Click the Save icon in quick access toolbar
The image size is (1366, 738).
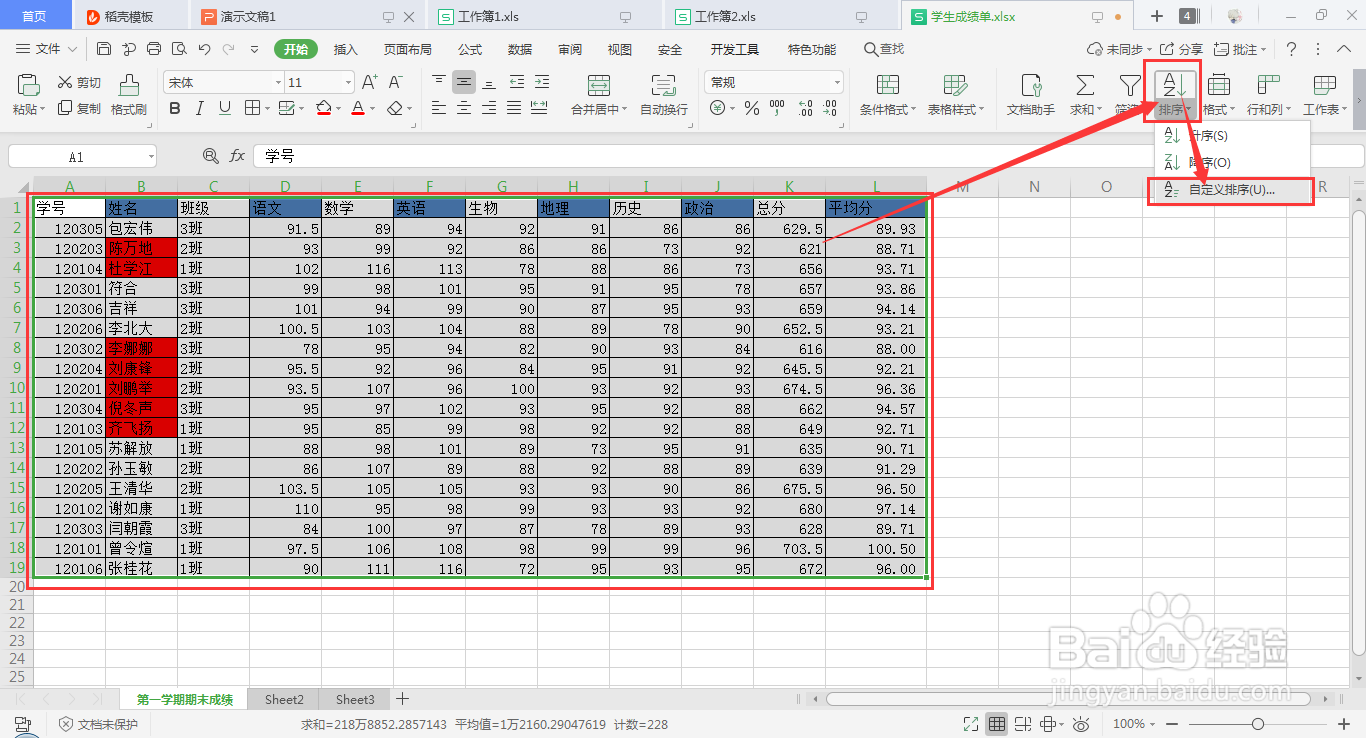(x=104, y=49)
